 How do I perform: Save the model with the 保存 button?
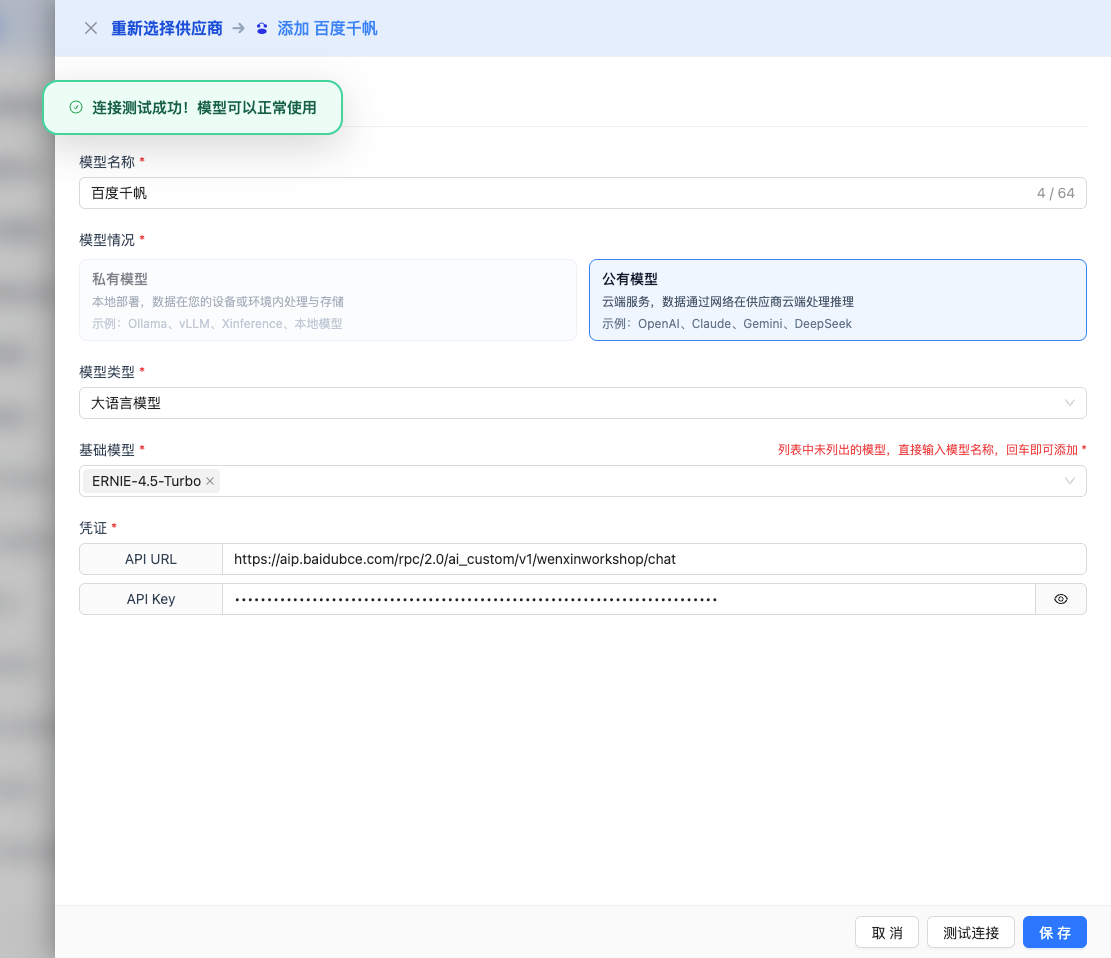[x=1054, y=933]
